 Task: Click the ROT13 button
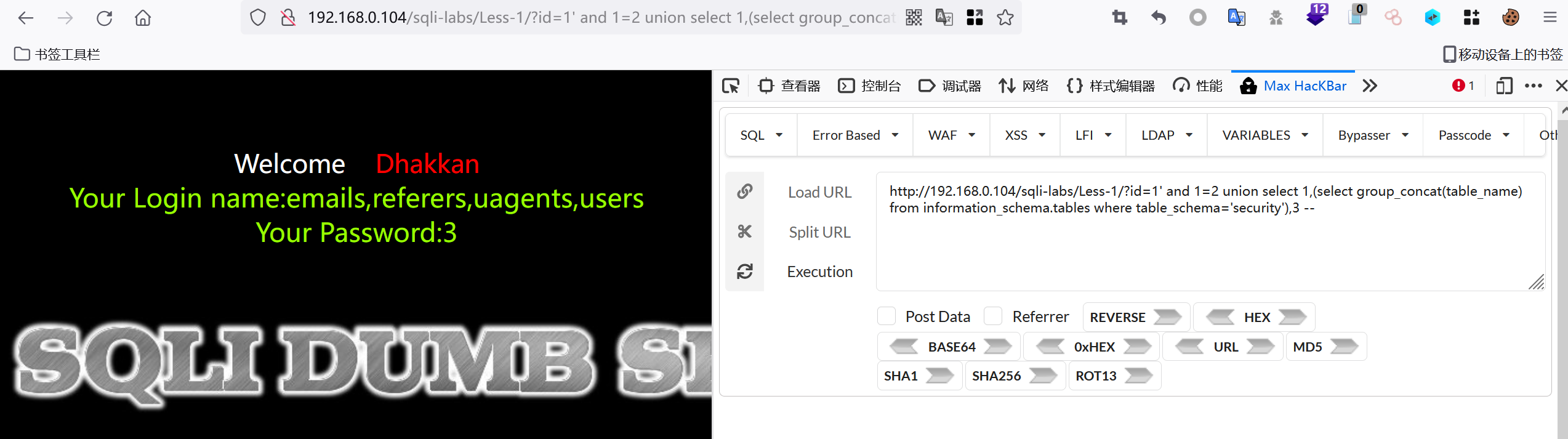click(x=1114, y=376)
